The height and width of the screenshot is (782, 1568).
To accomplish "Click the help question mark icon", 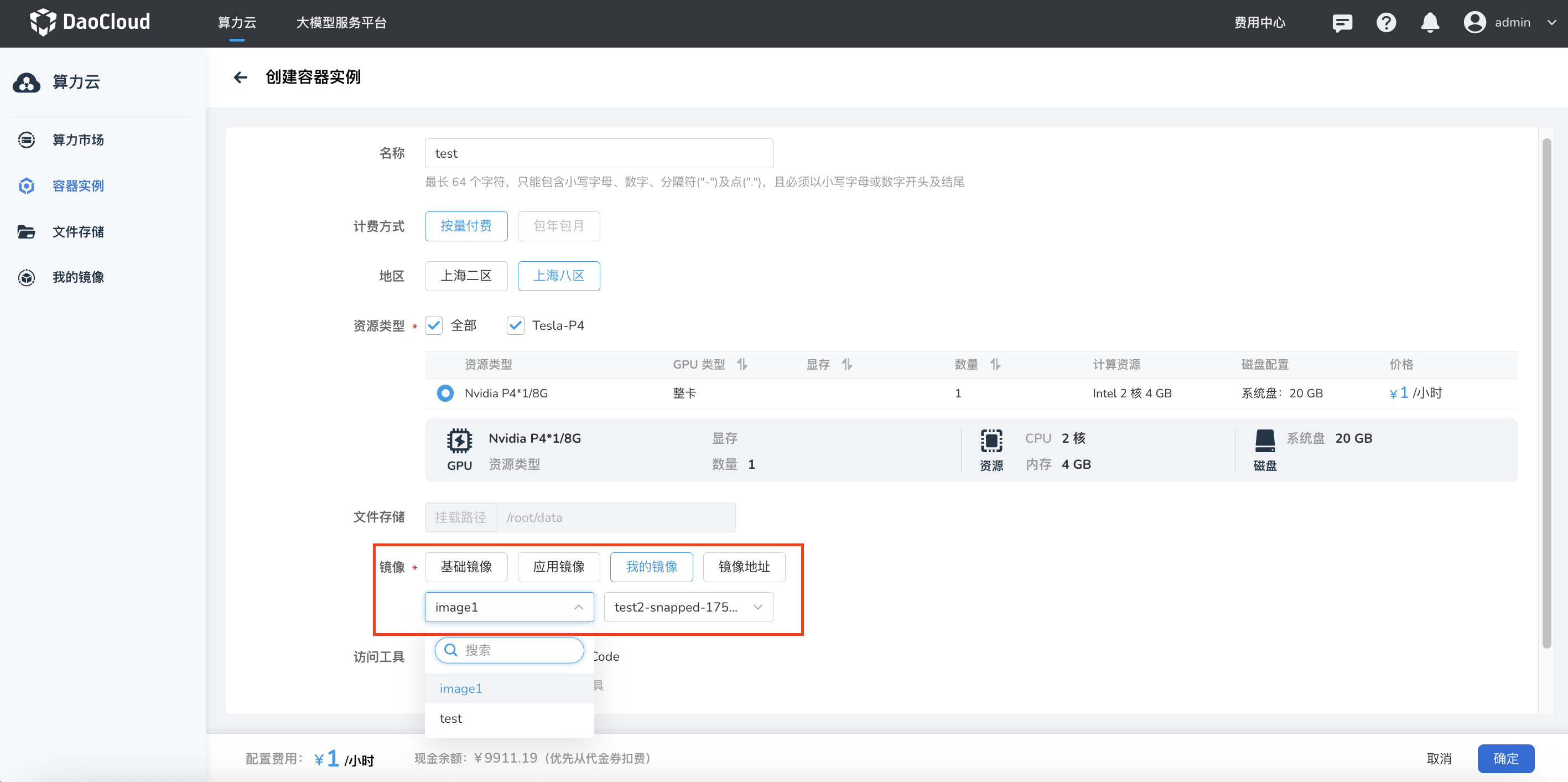I will (x=1386, y=23).
